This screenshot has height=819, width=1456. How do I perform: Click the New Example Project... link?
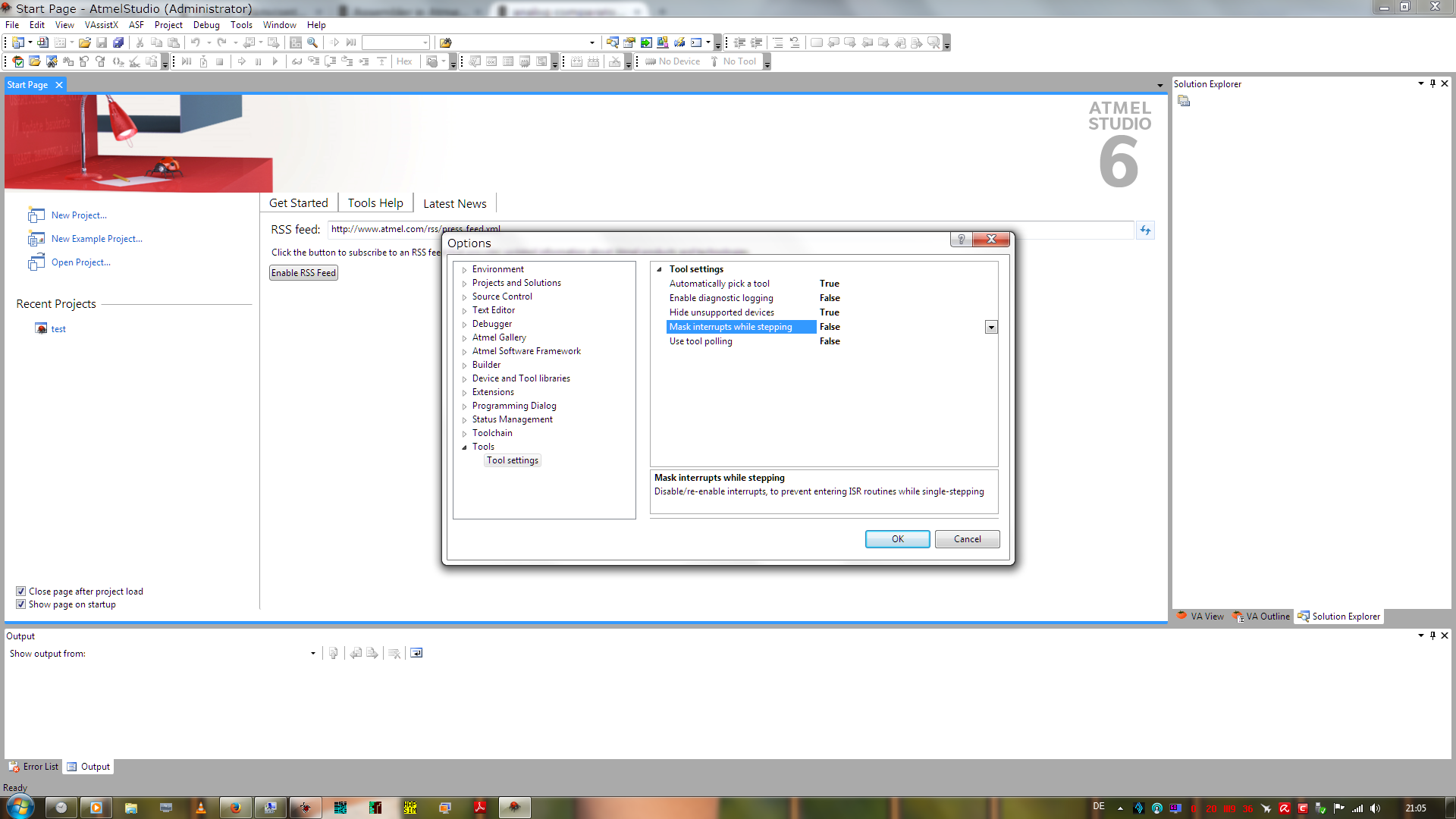click(x=97, y=239)
